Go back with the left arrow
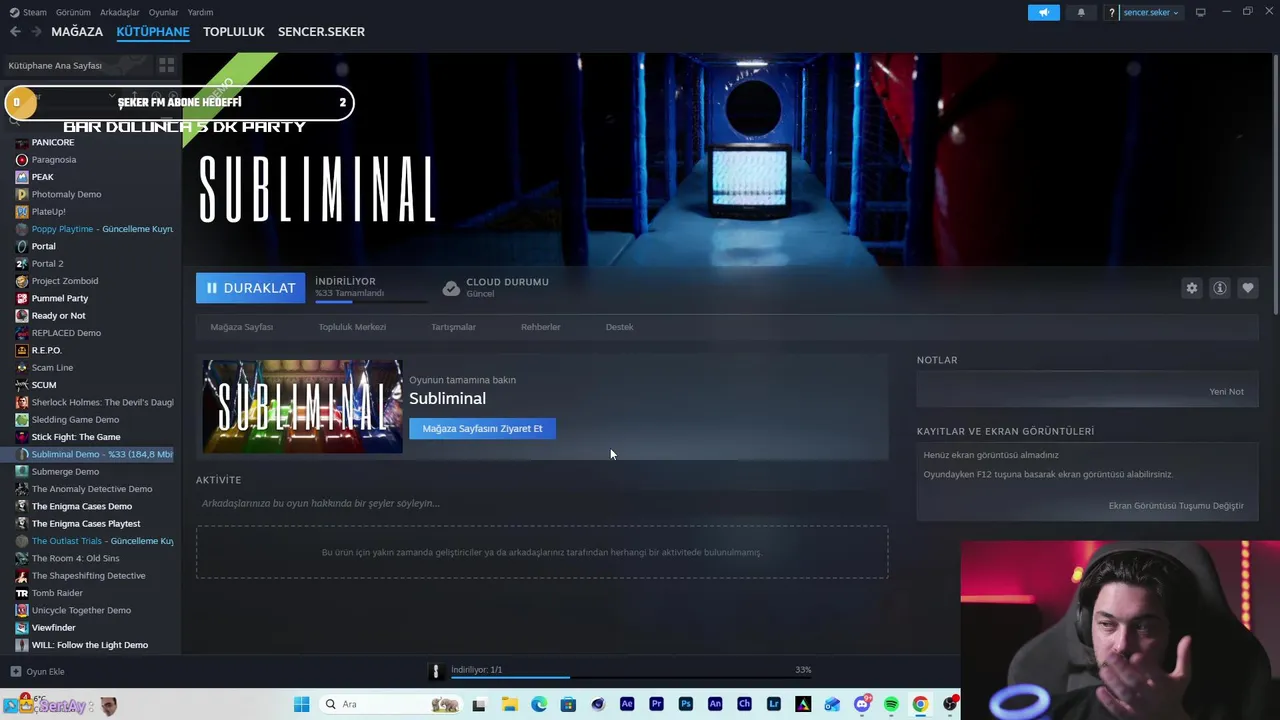 click(15, 32)
